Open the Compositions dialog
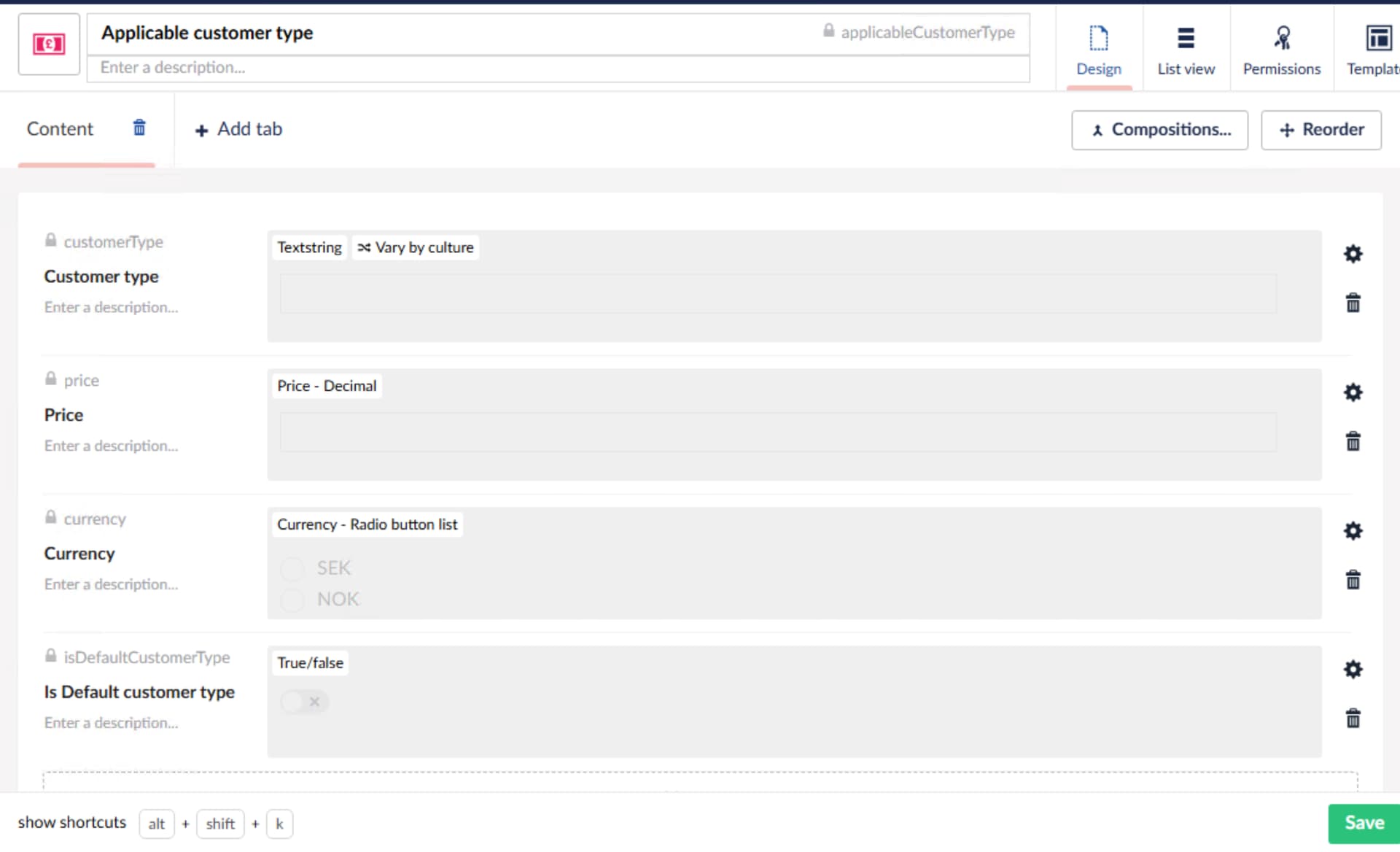Viewport: 1400px width, 852px height. point(1159,130)
